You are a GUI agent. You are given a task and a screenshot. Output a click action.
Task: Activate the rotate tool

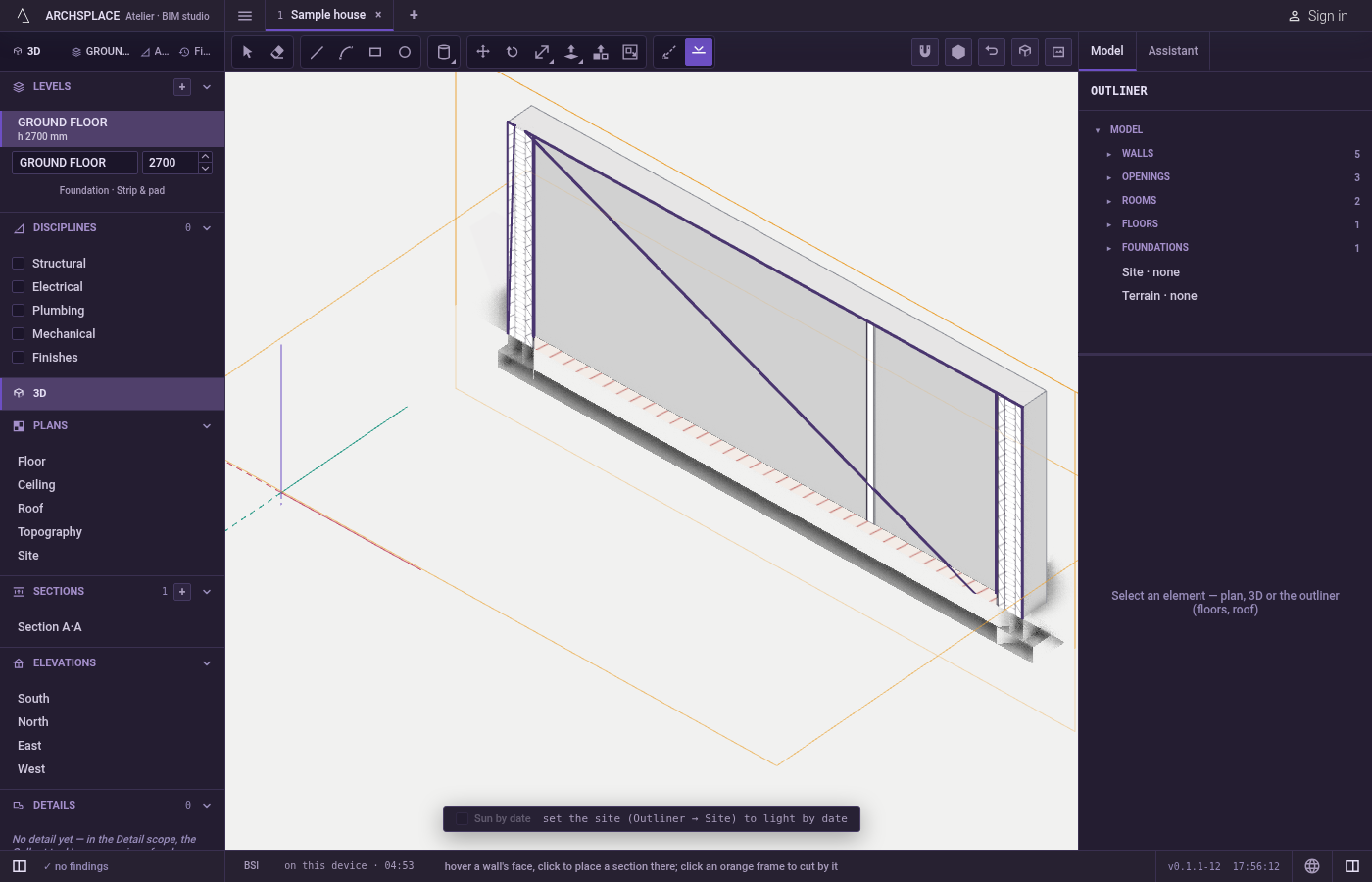tap(513, 52)
